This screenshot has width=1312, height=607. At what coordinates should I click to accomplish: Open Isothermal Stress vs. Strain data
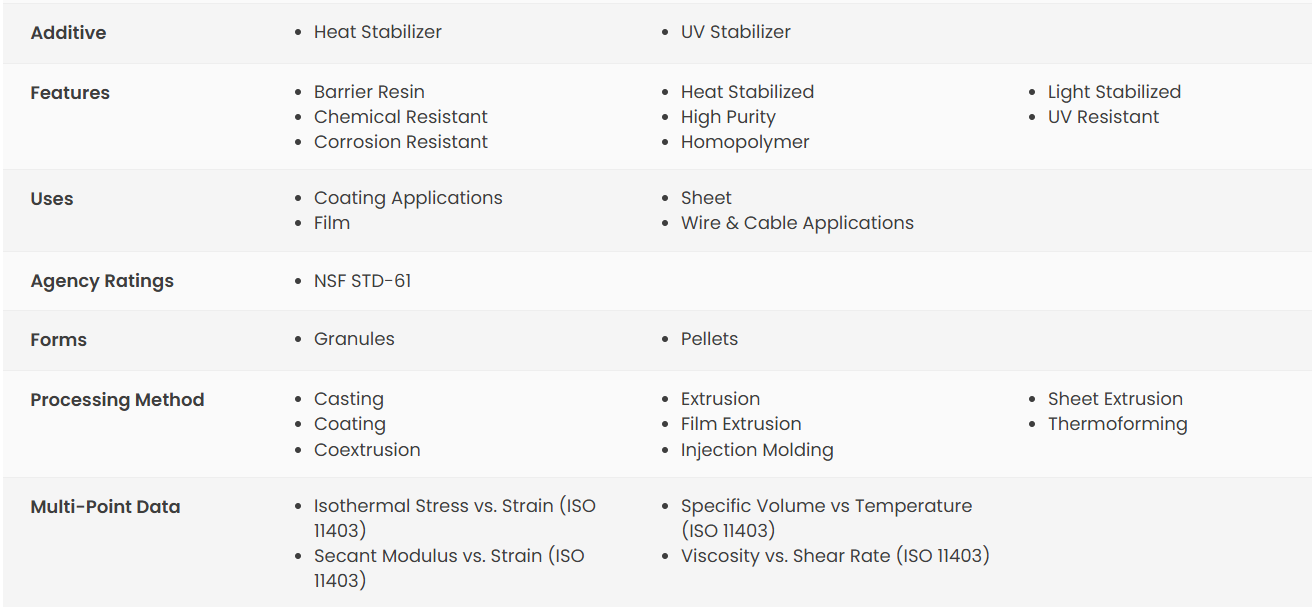(x=455, y=518)
